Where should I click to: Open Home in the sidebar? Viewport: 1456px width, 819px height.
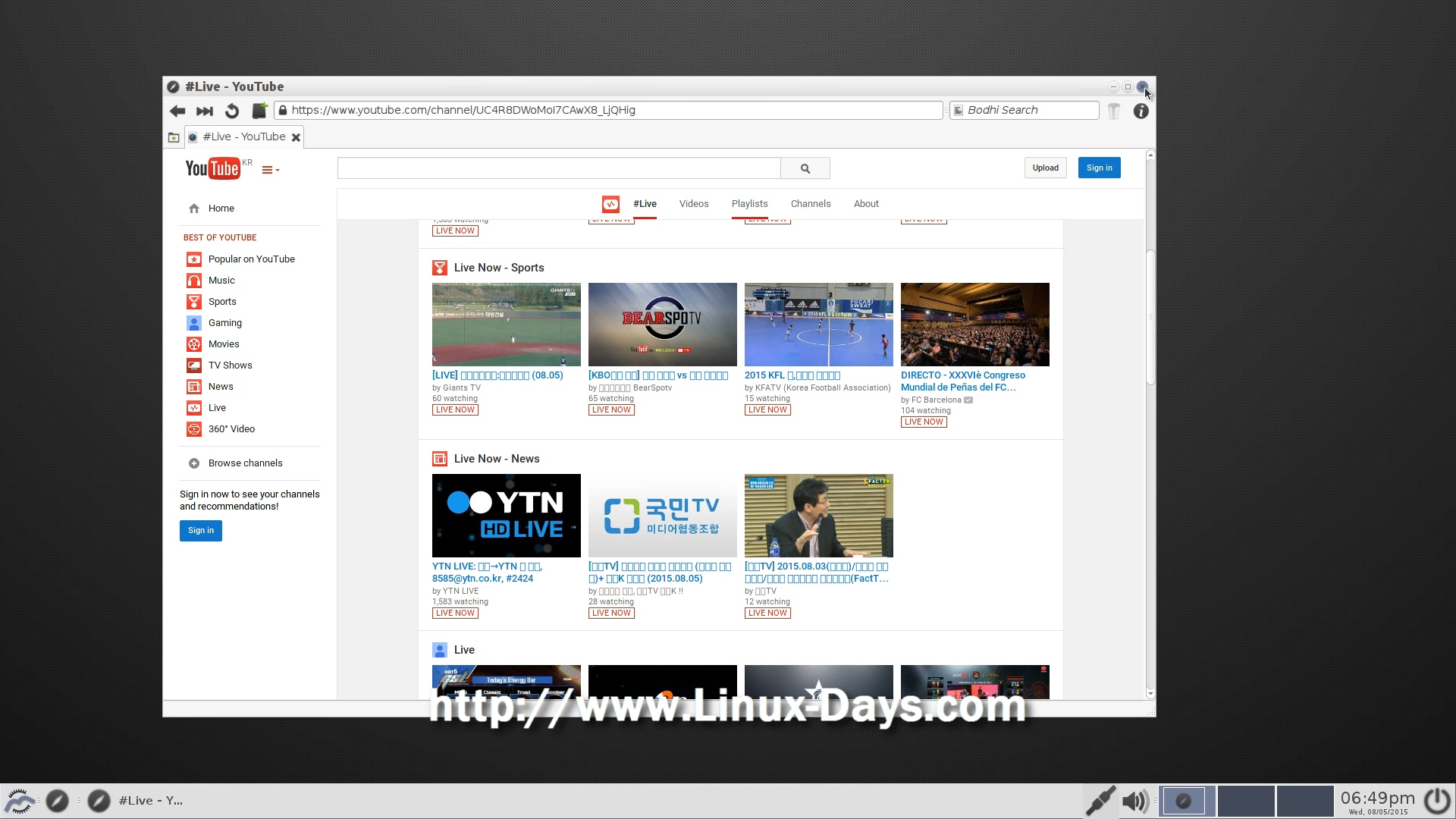[221, 208]
